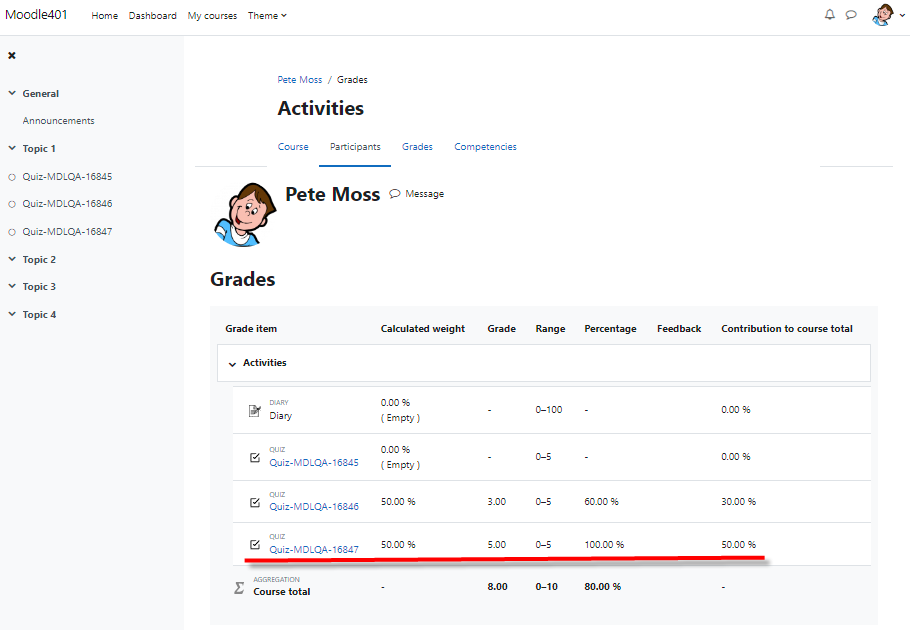
Task: Click the 8.00 course total grade
Action: (497, 586)
